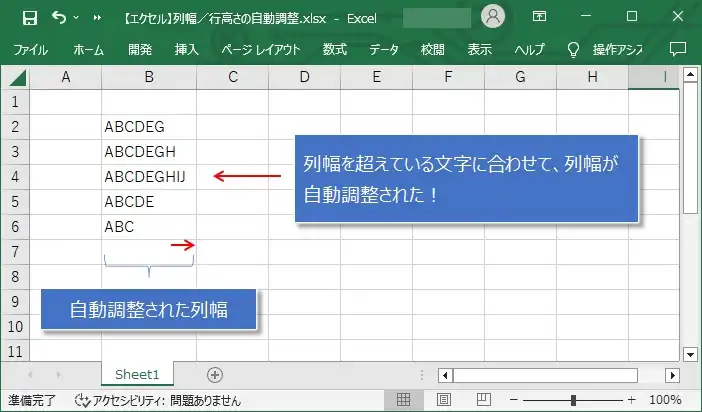
Task: Open accessibility checker status アクセシビリティ: 問題ありません
Action: coord(158,400)
